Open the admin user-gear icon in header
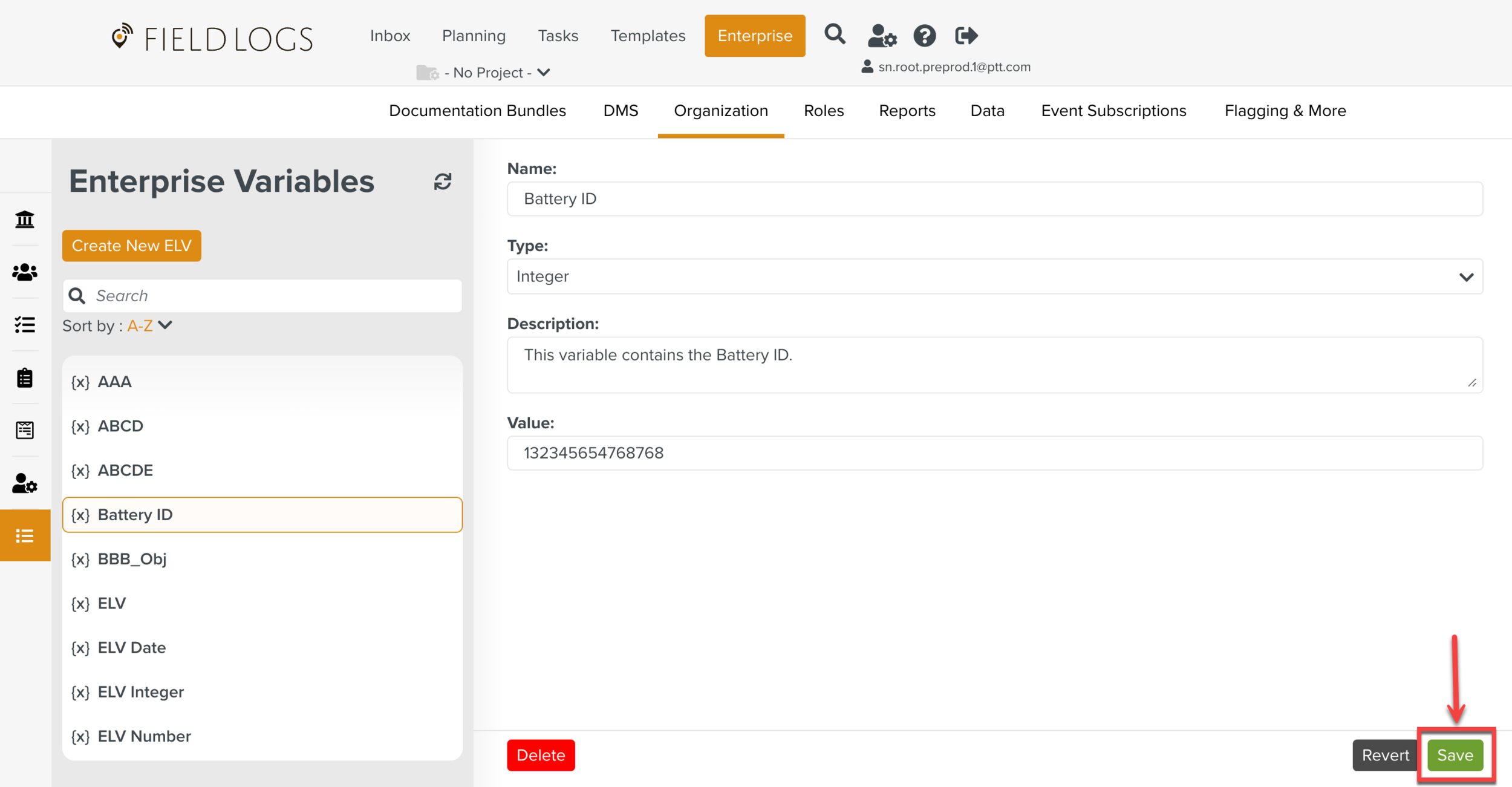This screenshot has width=1512, height=787. (881, 36)
